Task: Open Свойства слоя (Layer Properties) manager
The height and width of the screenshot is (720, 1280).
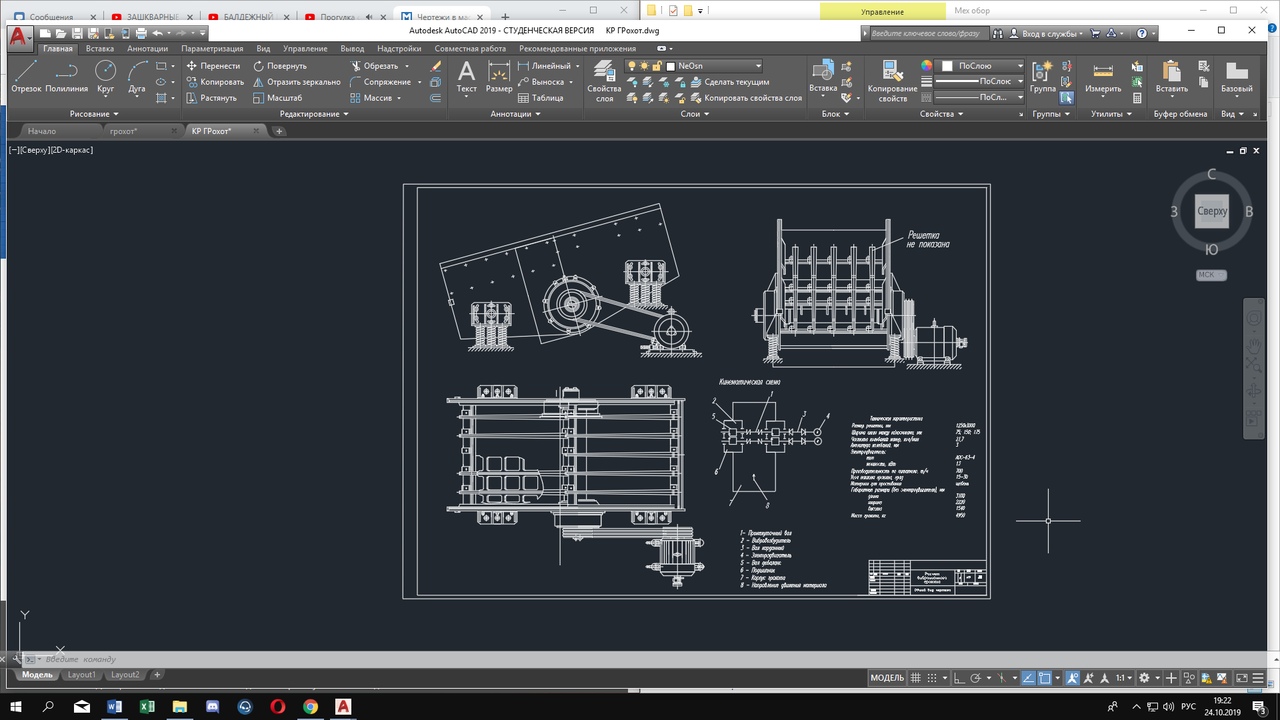Action: point(604,79)
